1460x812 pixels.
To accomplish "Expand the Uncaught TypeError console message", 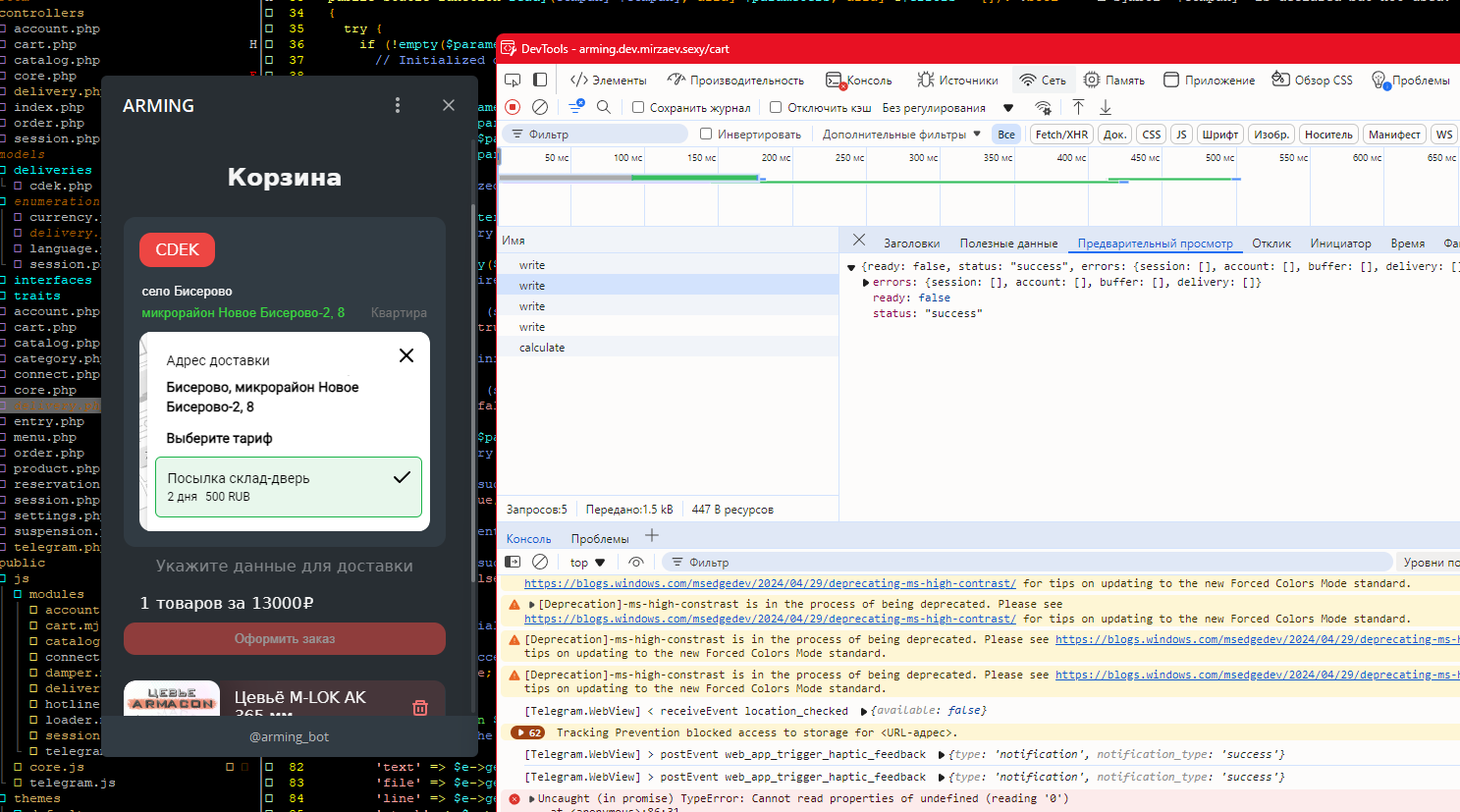I will [532, 798].
